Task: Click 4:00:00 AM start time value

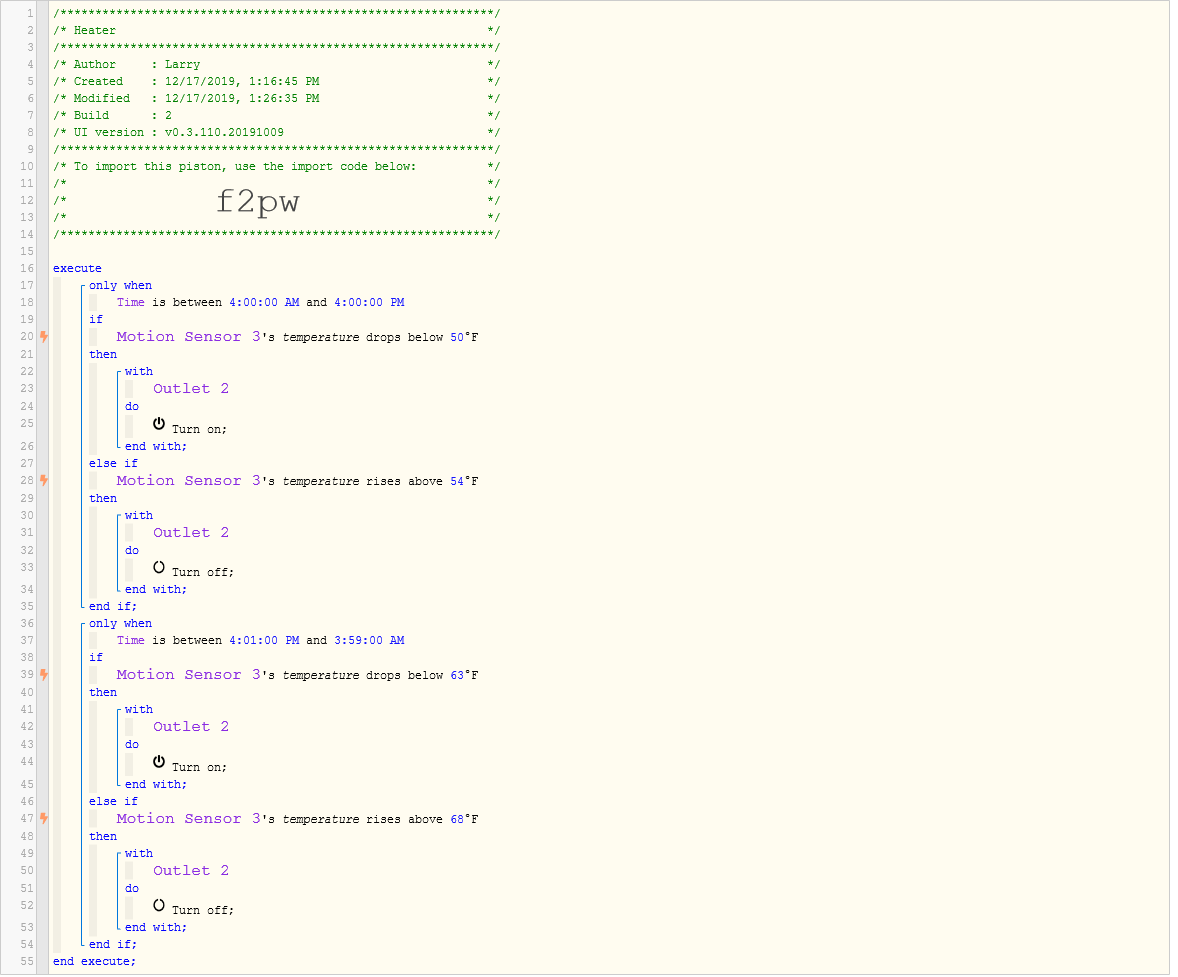Action: [264, 302]
